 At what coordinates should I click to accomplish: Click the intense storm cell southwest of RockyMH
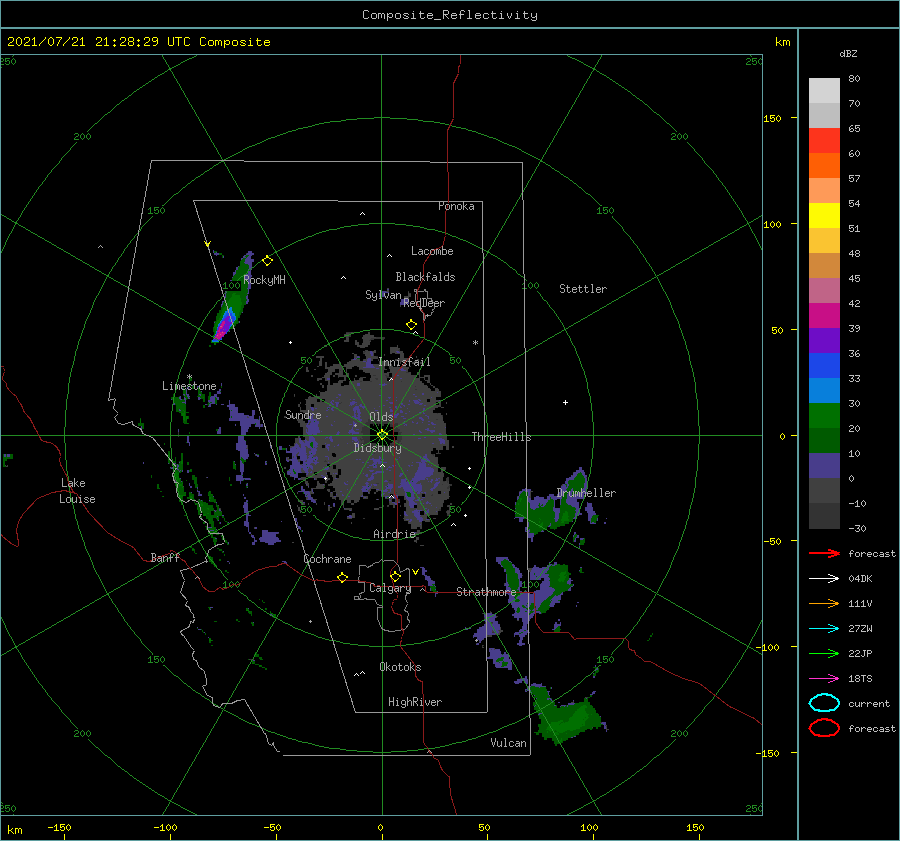[x=224, y=327]
